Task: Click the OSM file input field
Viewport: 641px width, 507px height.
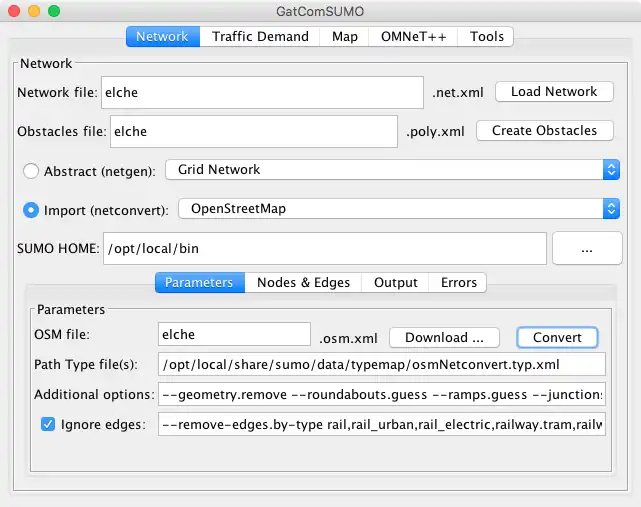Action: tap(234, 334)
